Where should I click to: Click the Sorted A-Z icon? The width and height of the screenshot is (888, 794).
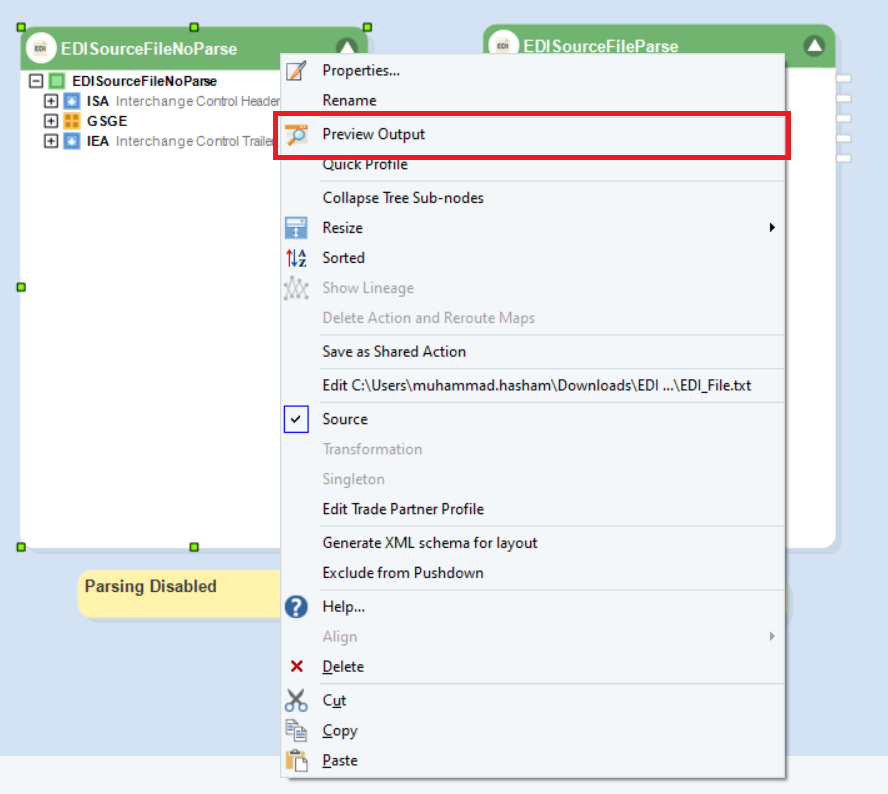click(296, 258)
